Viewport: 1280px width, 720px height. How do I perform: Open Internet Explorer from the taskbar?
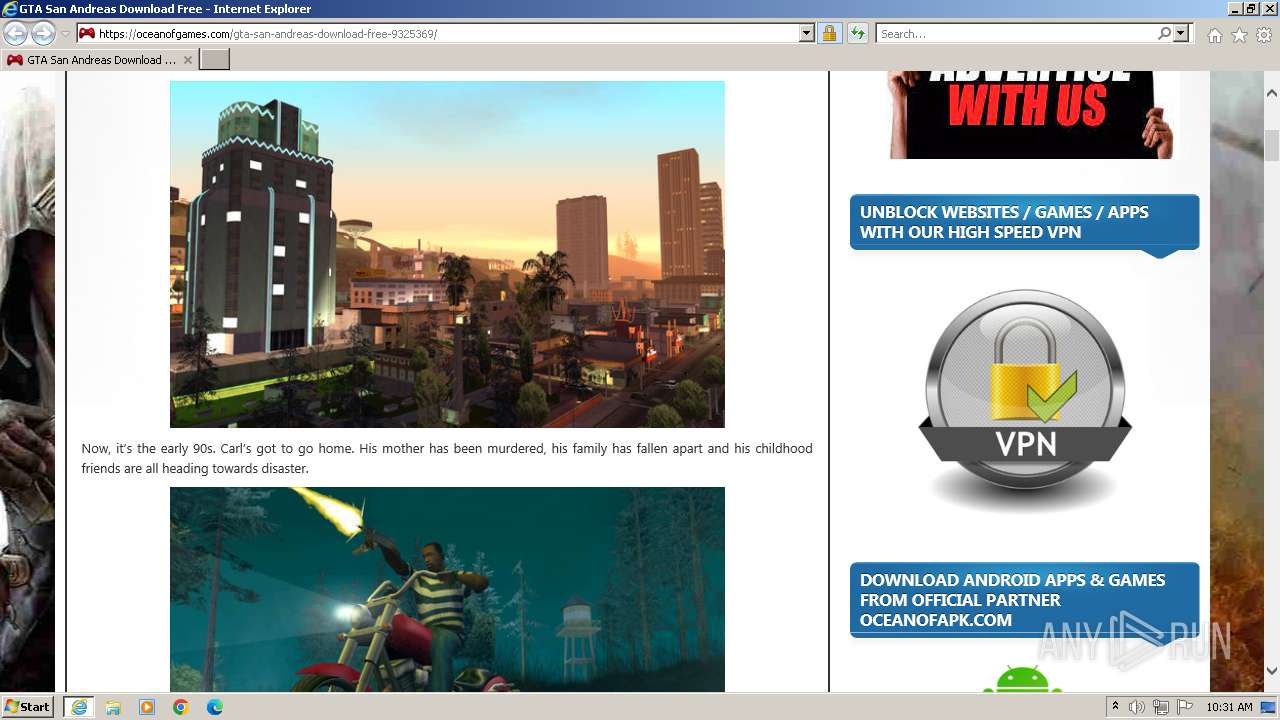[79, 707]
